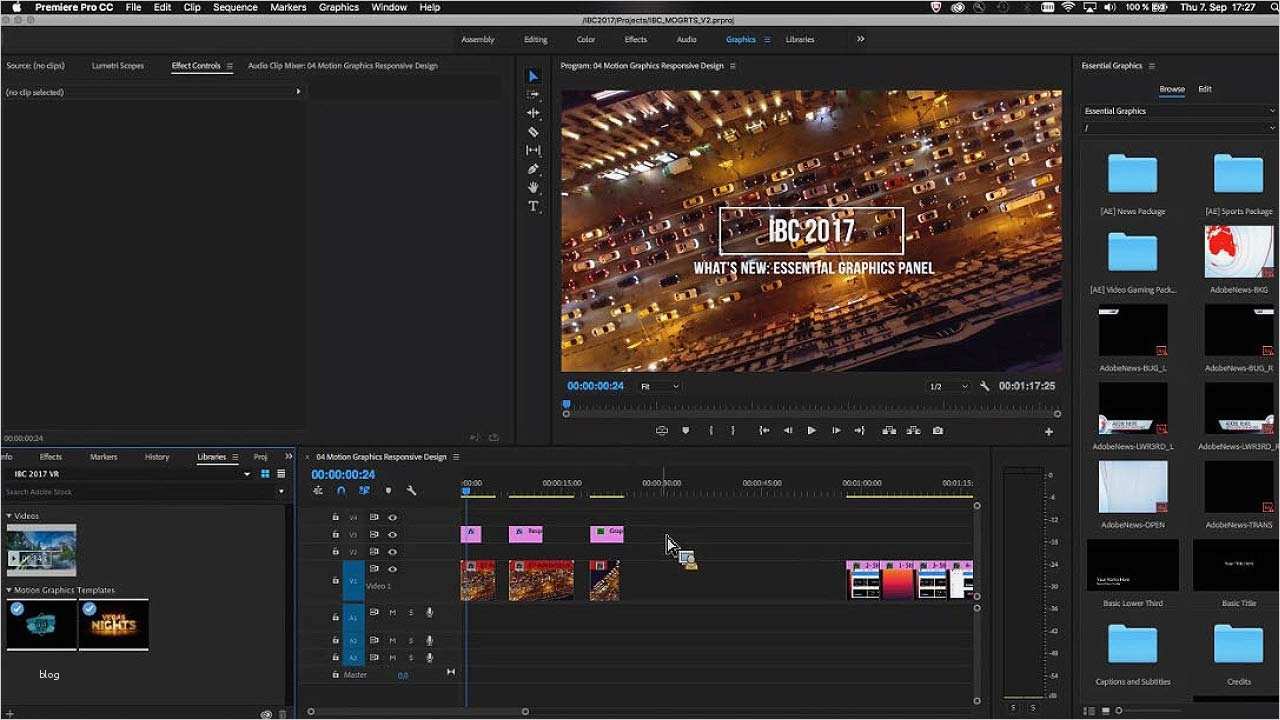Viewport: 1280px width, 720px height.
Task: Activate the Track Select Forward tool
Action: tap(533, 95)
